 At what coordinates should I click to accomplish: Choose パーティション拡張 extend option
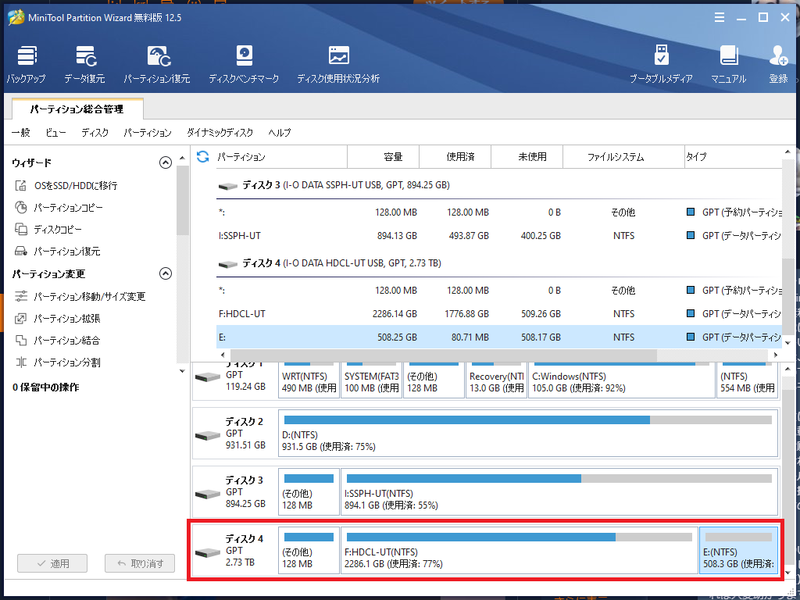[x=58, y=318]
